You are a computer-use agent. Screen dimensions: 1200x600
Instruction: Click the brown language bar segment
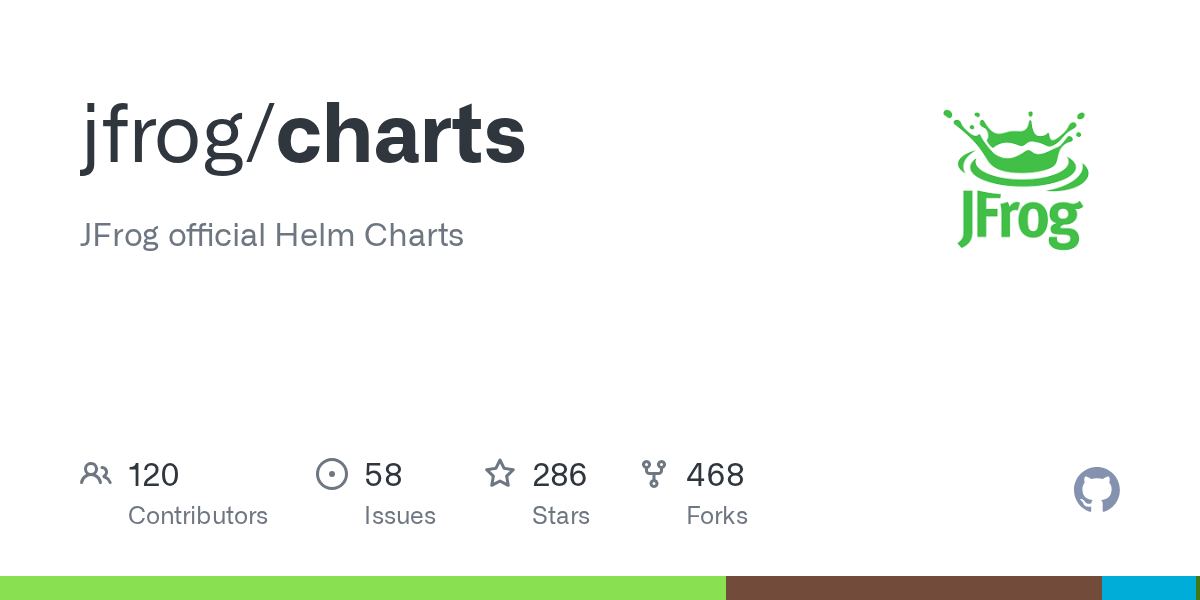pos(914,588)
